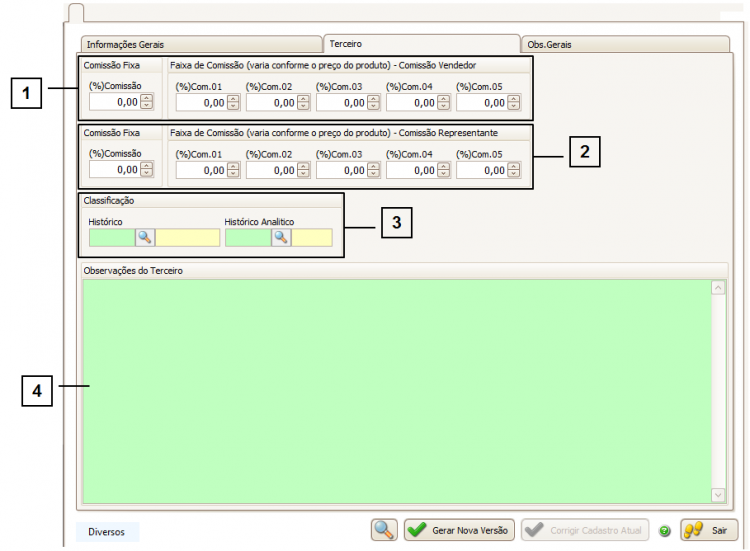Click the magnifier search button beside Gerar Nova Versão
Image resolution: width=750 pixels, height=551 pixels.
click(x=383, y=530)
